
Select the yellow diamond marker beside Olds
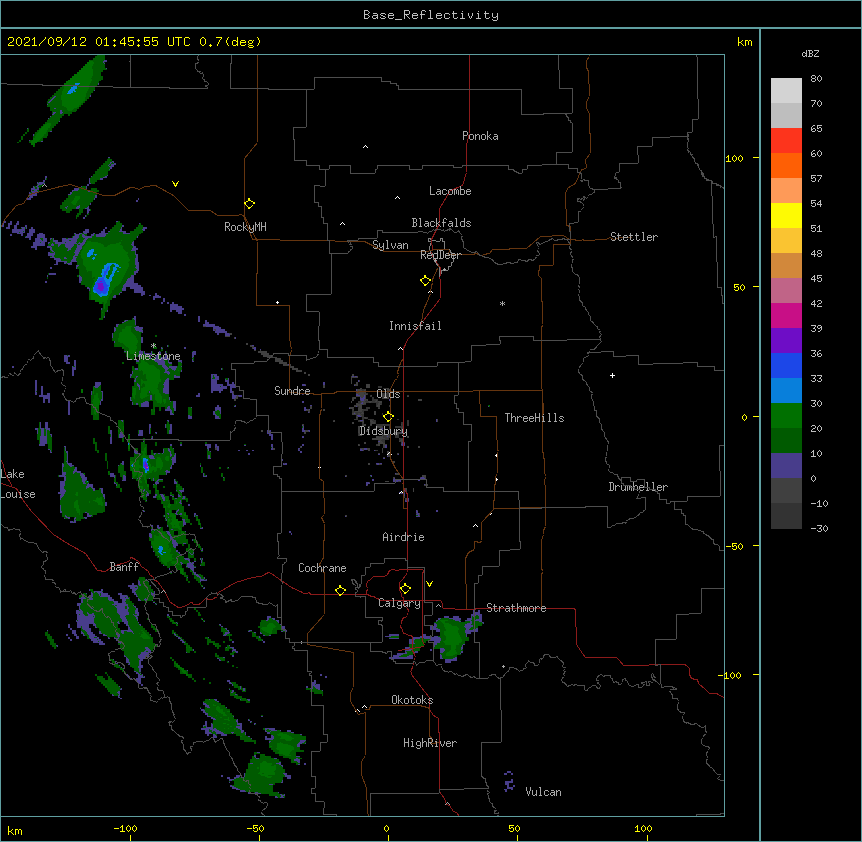[x=389, y=416]
